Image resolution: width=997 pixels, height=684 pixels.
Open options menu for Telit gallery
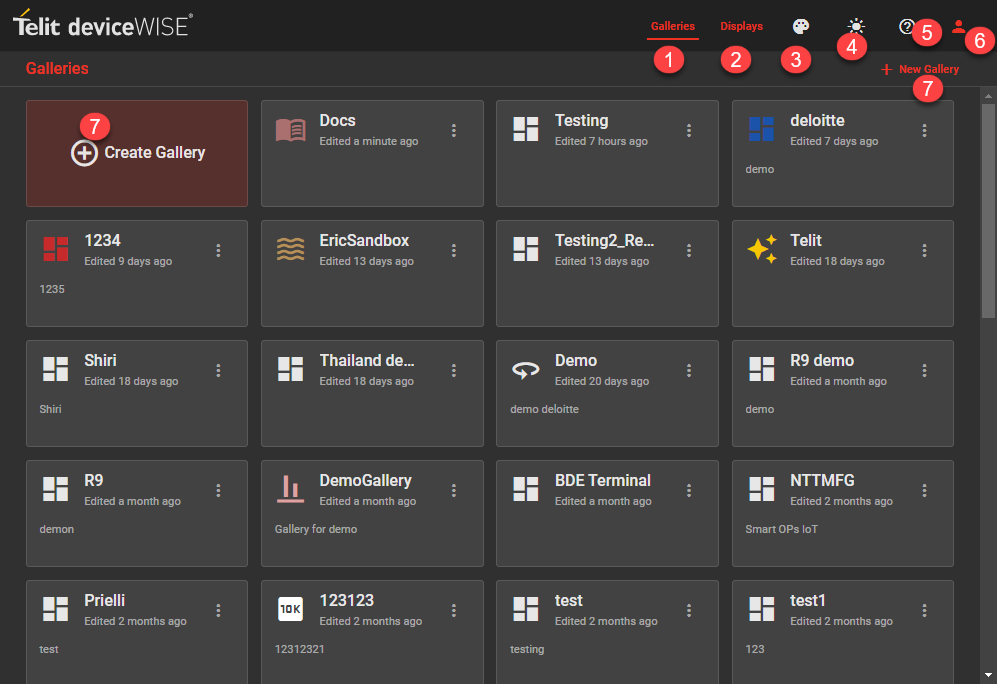[924, 250]
